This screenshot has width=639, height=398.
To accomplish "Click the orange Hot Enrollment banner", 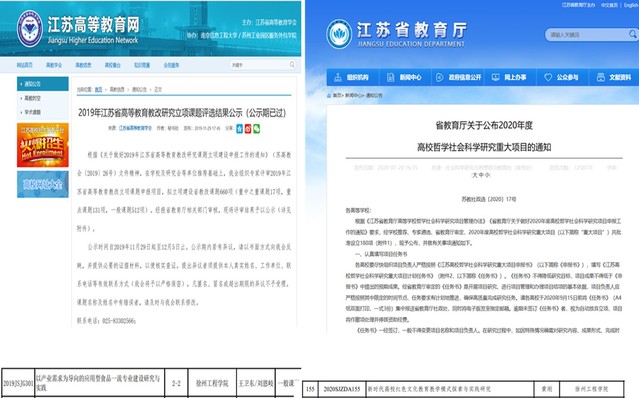I will [42, 145].
